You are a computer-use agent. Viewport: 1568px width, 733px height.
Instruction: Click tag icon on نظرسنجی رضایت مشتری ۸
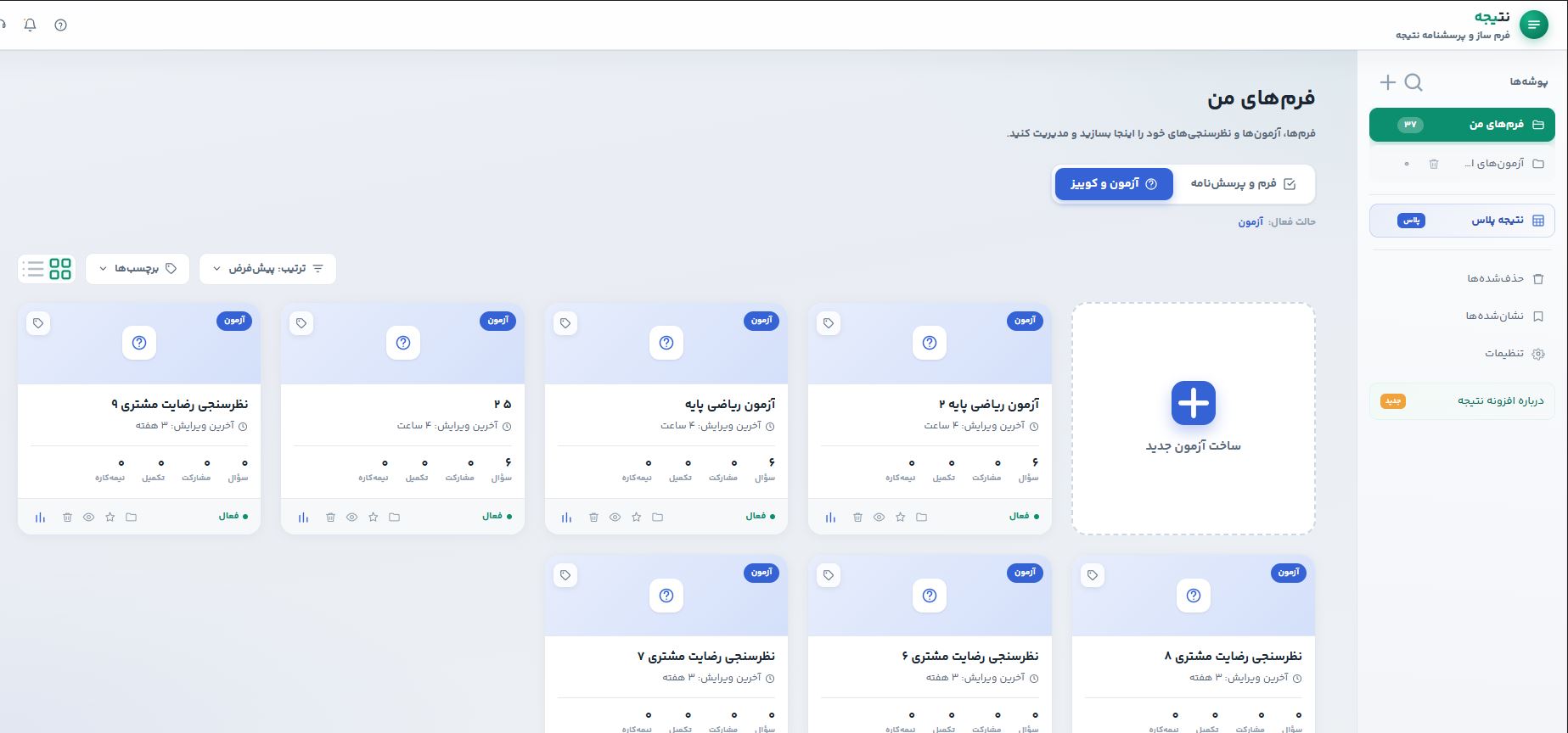click(1093, 575)
